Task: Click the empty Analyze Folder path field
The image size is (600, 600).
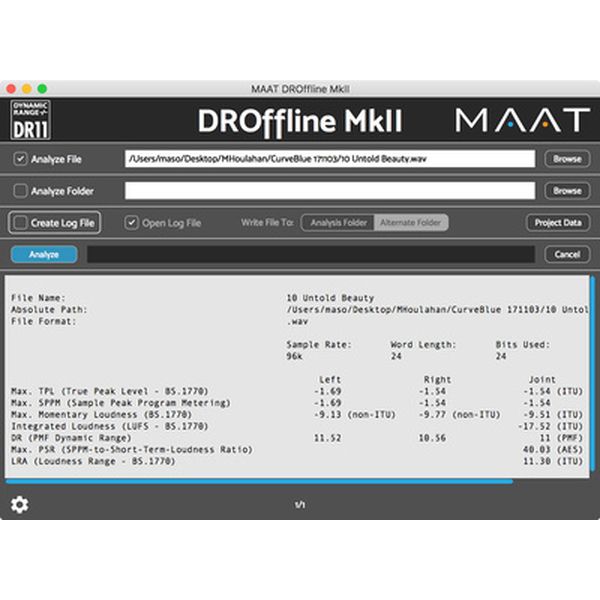Action: coord(330,190)
